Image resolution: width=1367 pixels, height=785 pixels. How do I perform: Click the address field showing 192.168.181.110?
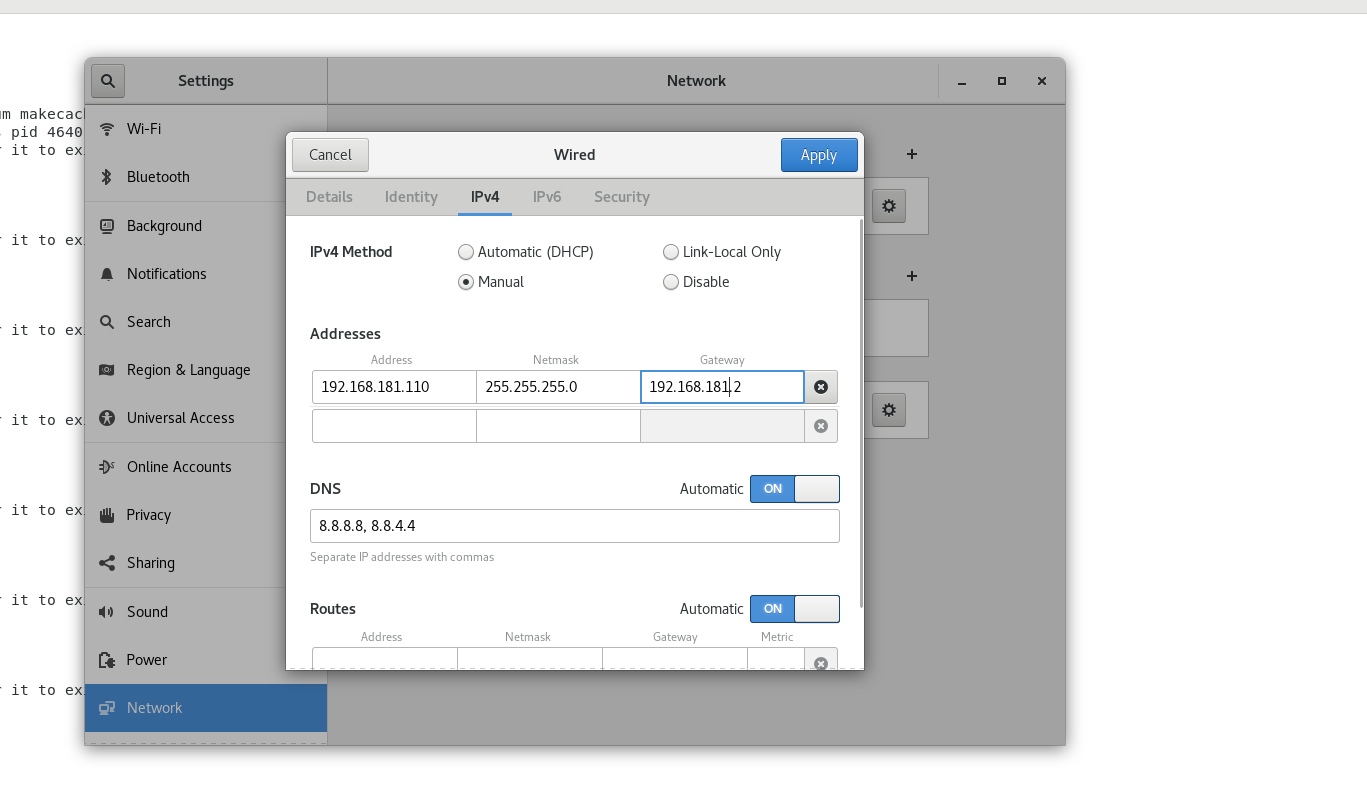point(394,387)
